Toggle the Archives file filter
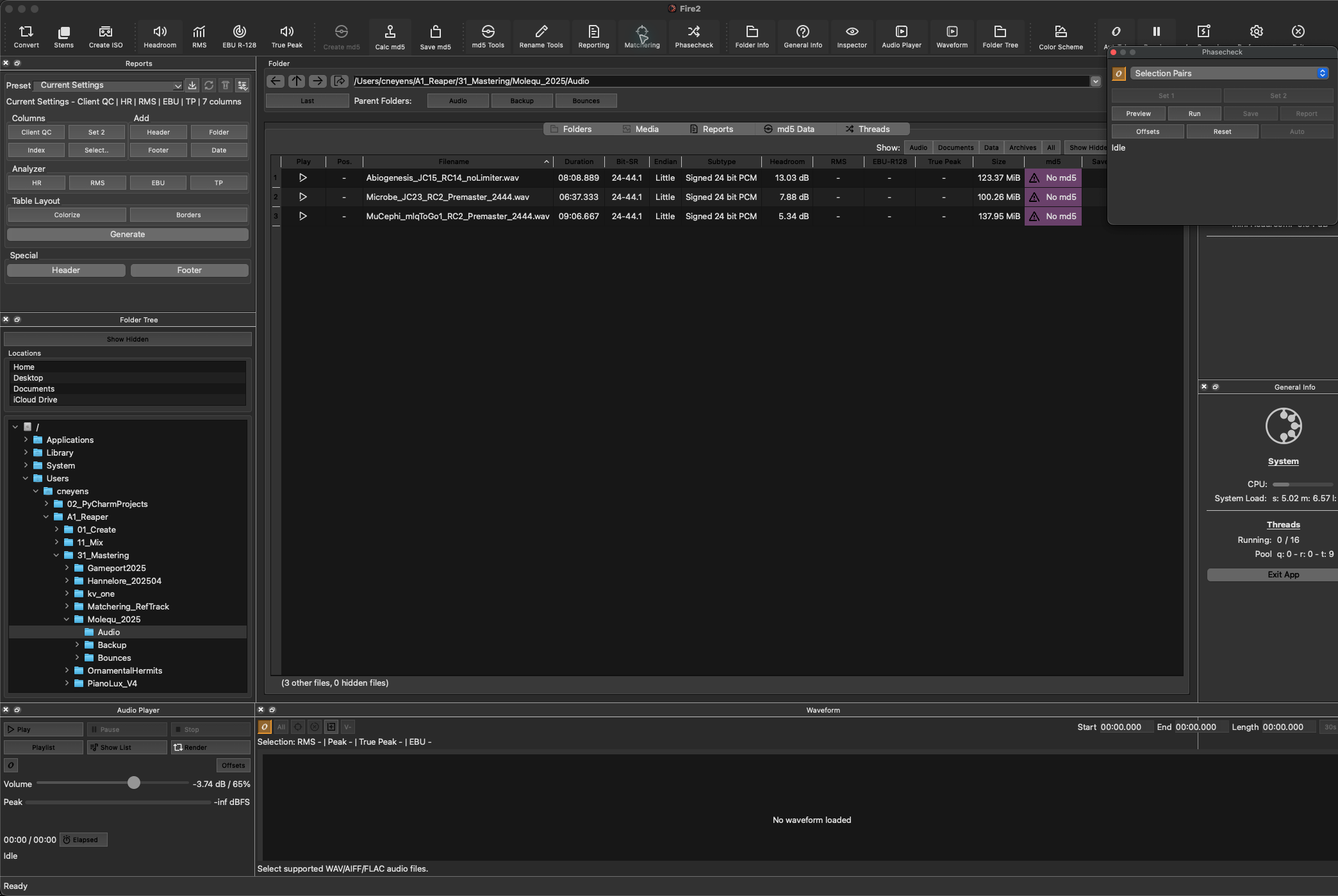1338x896 pixels. (x=1023, y=147)
